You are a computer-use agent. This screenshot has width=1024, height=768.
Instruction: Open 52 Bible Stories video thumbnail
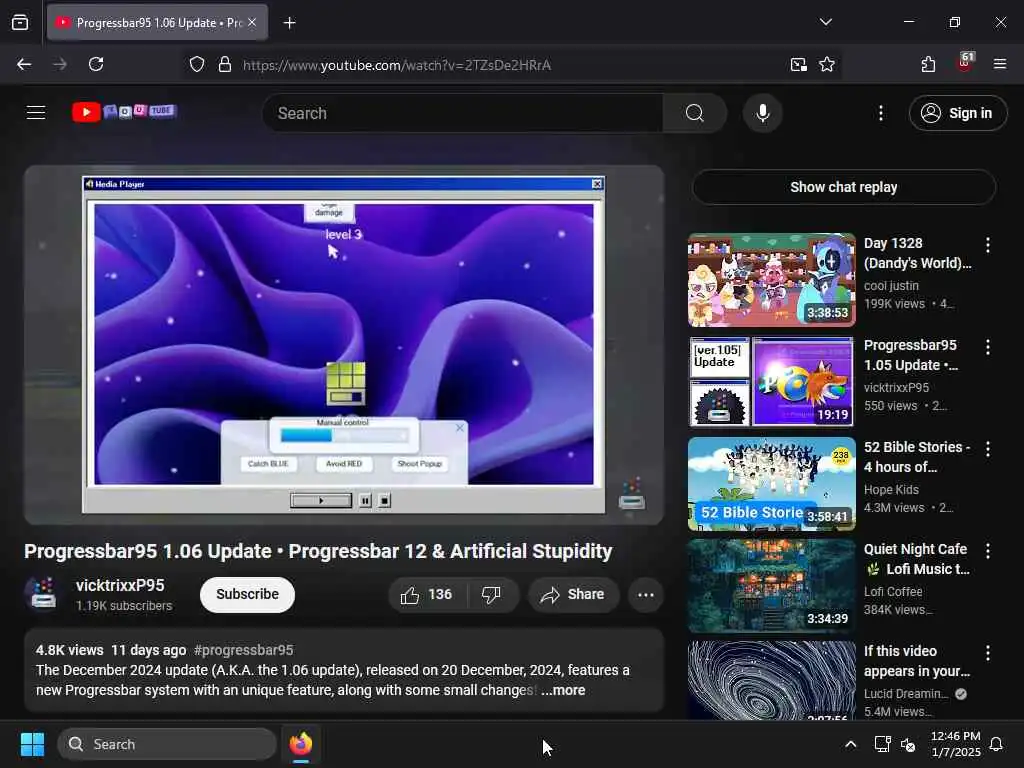pyautogui.click(x=771, y=484)
